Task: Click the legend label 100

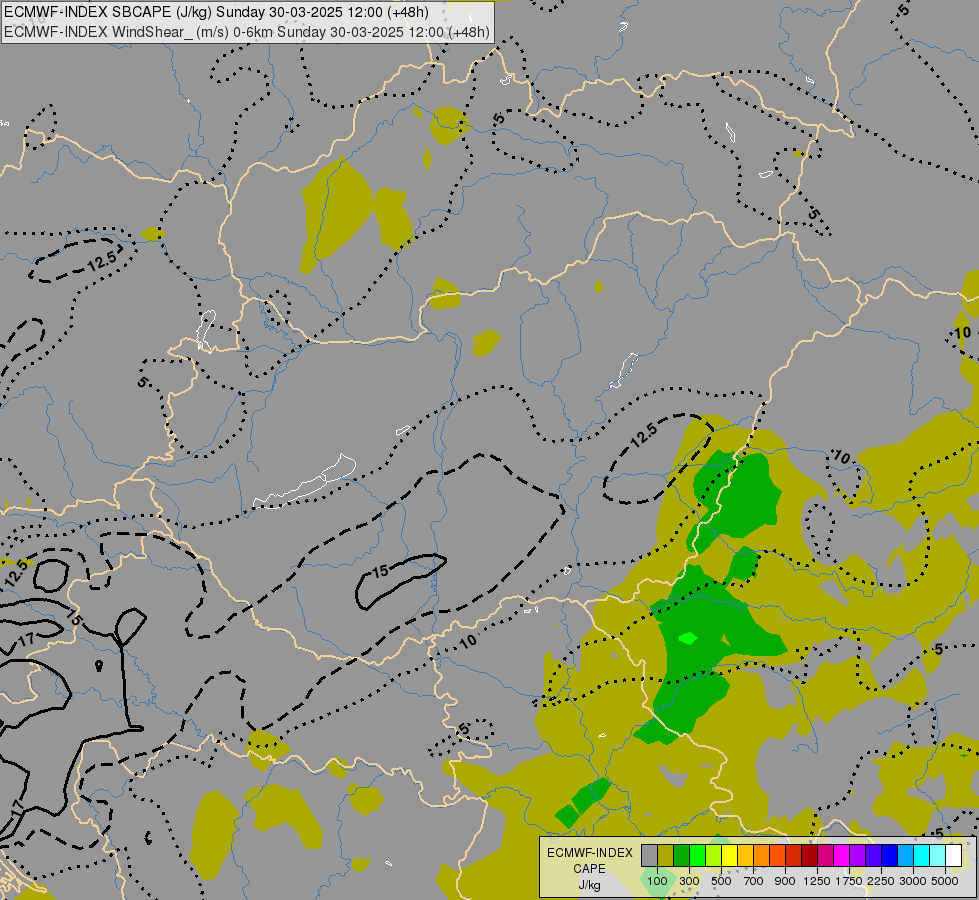Action: tap(657, 881)
